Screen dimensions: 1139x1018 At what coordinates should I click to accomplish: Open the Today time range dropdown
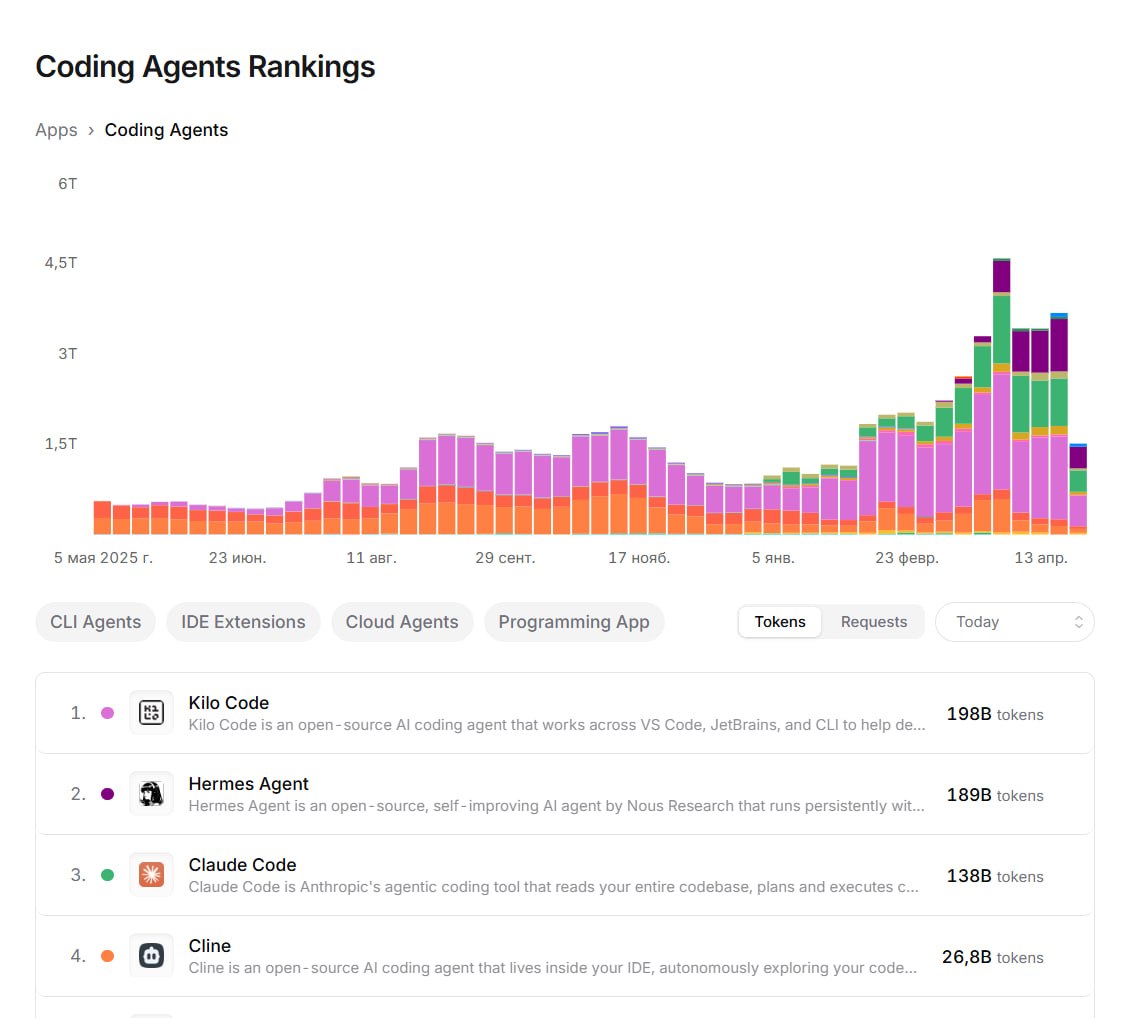click(x=1014, y=622)
